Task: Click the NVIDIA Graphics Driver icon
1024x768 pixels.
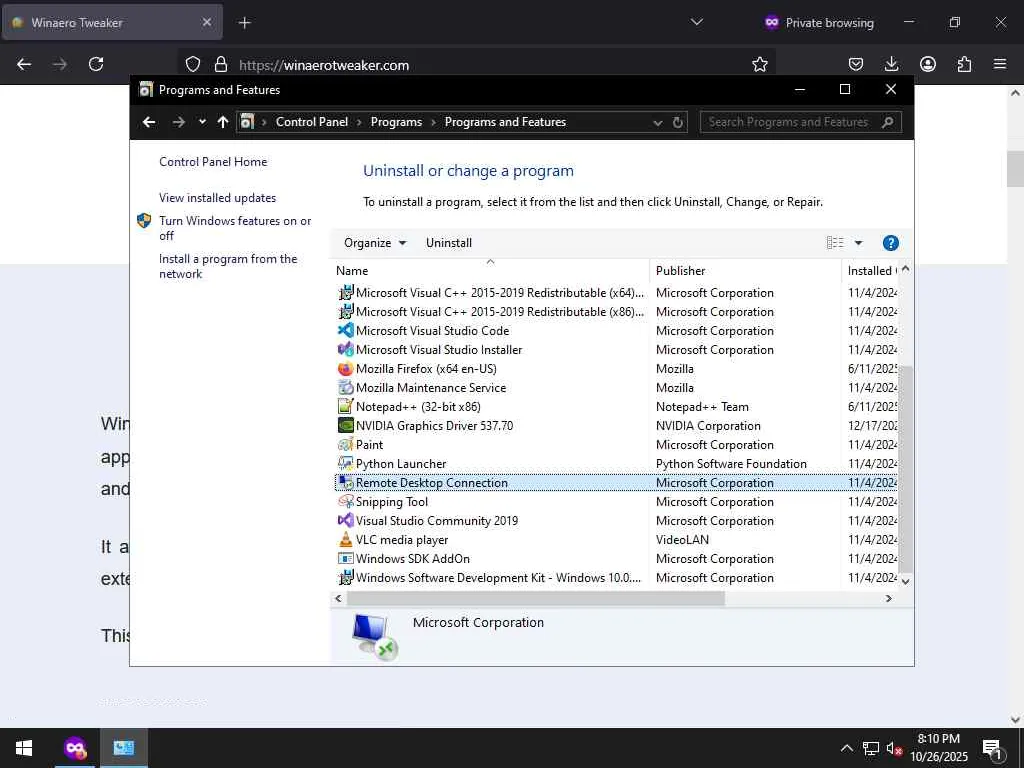Action: pos(345,425)
